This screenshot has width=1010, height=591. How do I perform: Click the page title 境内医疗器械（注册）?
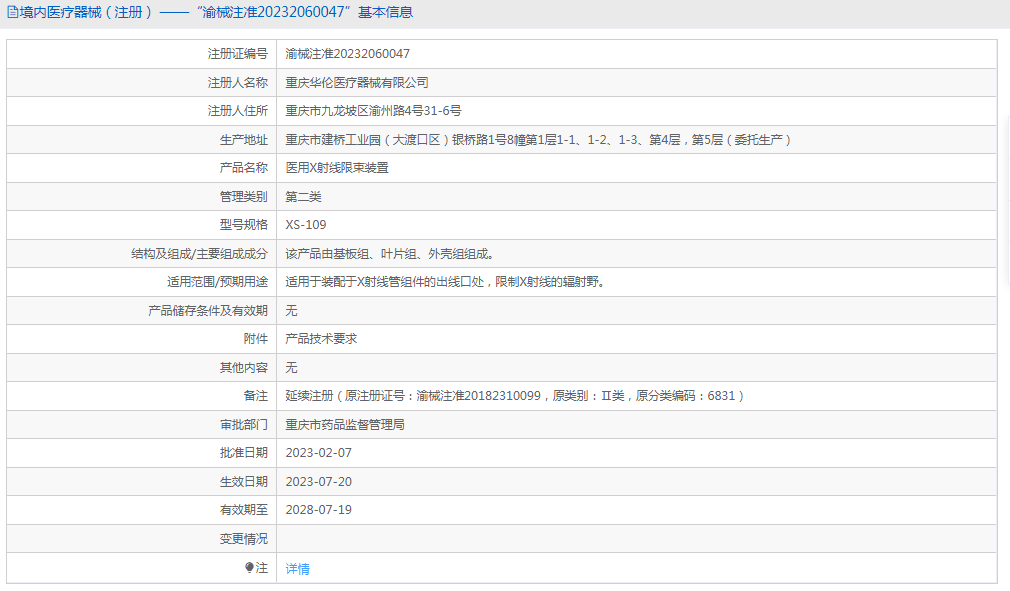pos(86,12)
